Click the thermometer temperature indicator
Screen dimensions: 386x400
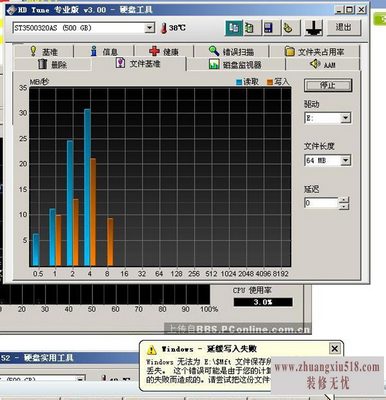pyautogui.click(x=164, y=28)
